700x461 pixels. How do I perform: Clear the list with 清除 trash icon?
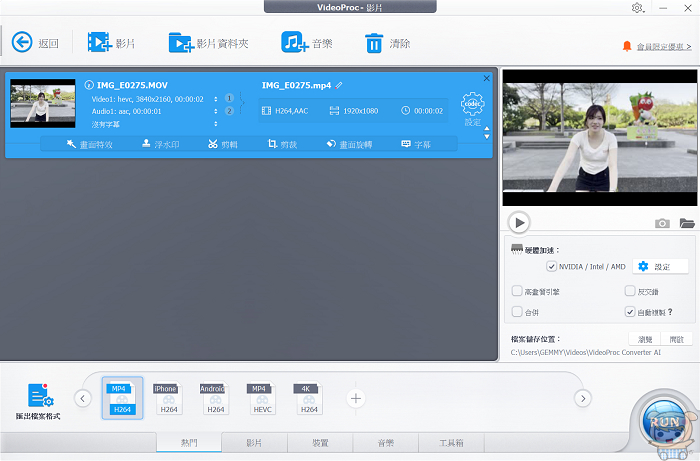coord(374,42)
